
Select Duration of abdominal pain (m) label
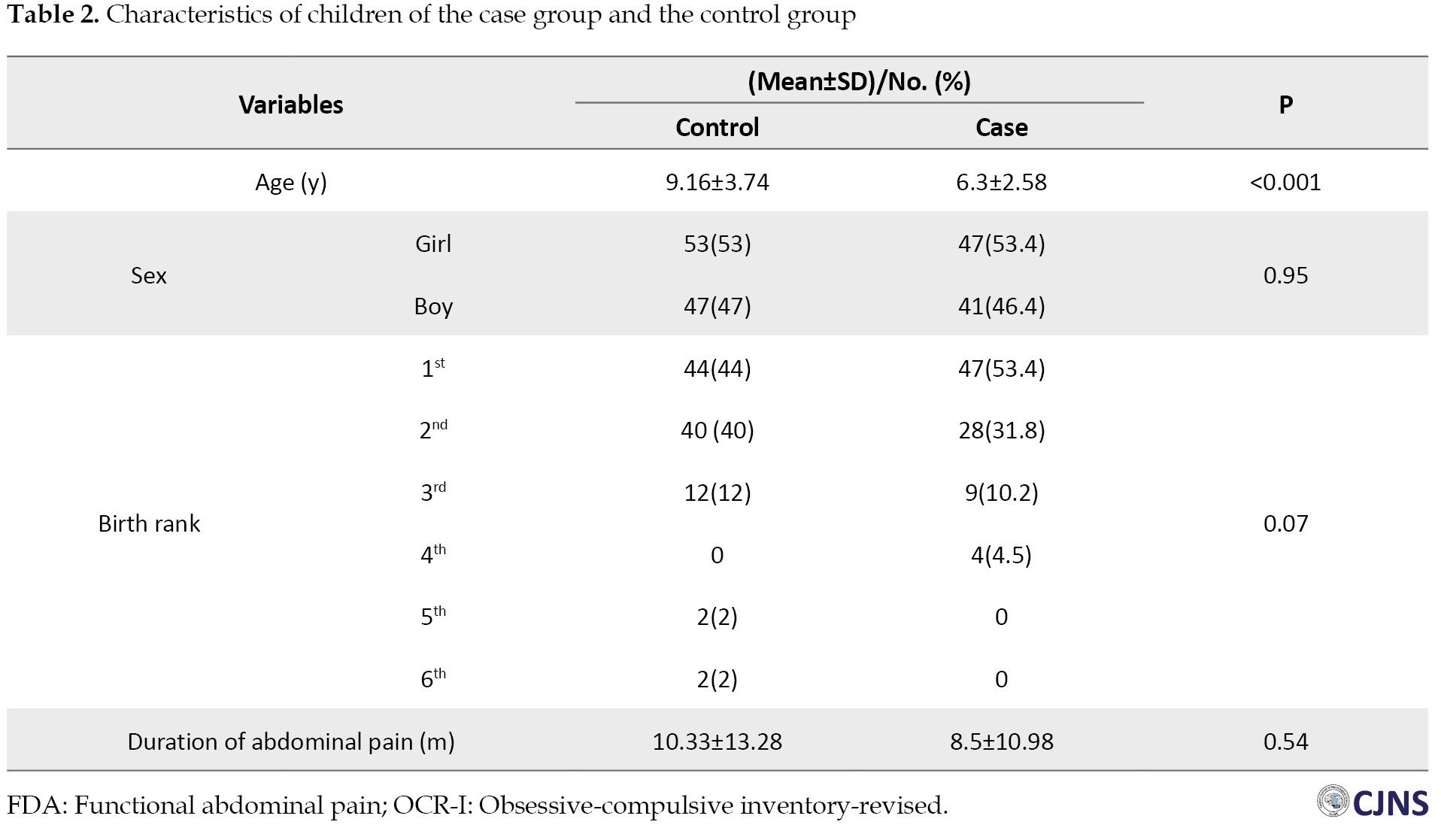point(290,741)
